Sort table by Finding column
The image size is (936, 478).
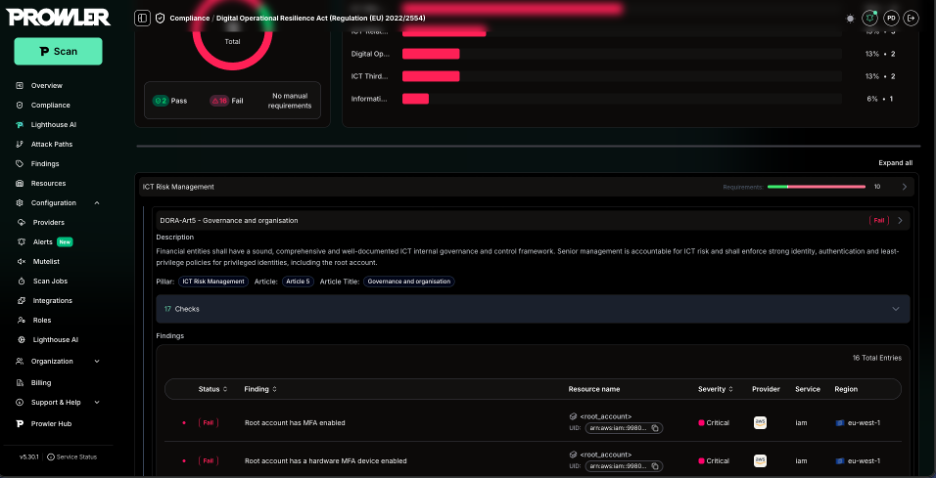pyautogui.click(x=260, y=389)
